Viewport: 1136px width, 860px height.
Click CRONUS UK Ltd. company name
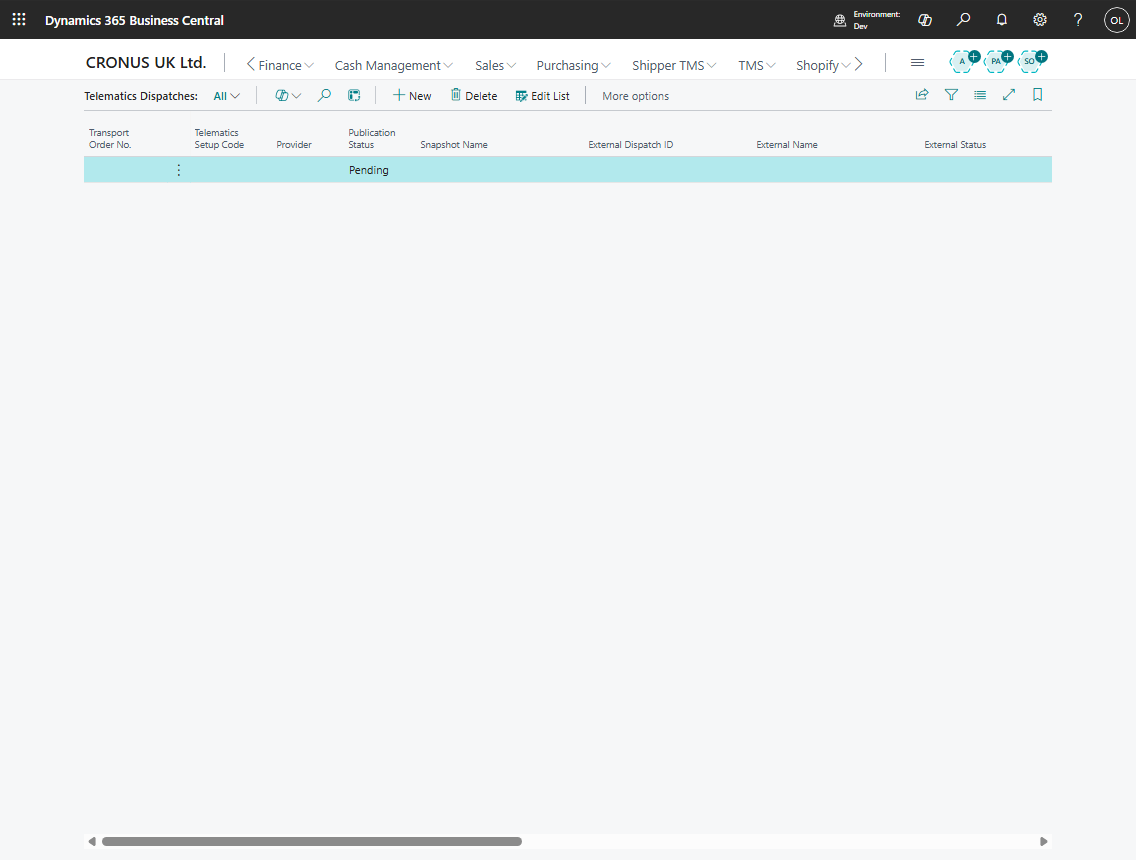click(x=146, y=63)
